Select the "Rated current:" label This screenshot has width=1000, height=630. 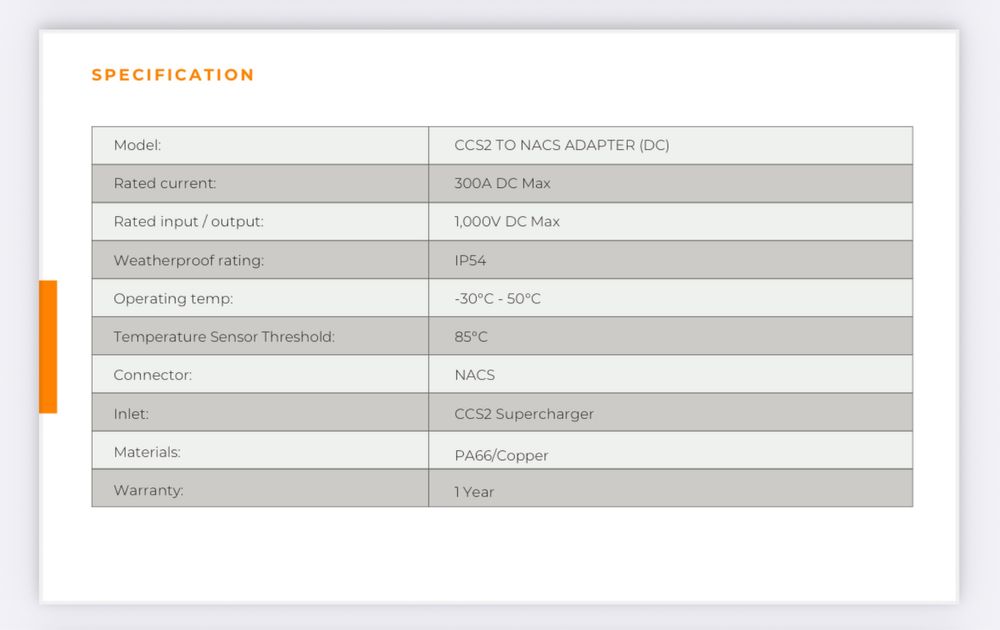pyautogui.click(x=165, y=183)
